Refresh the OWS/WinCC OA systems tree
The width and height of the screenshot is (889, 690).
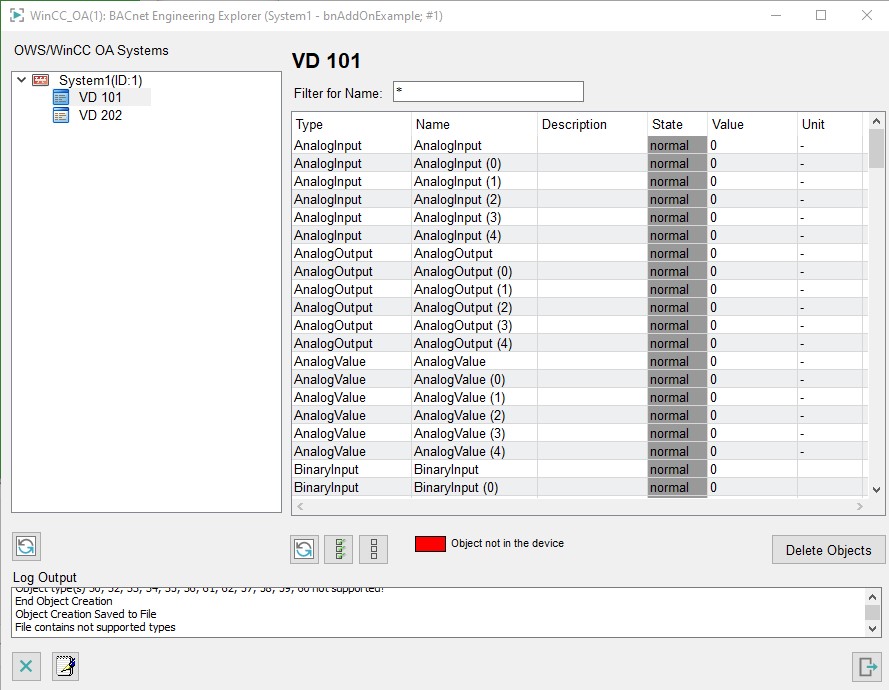[x=26, y=546]
